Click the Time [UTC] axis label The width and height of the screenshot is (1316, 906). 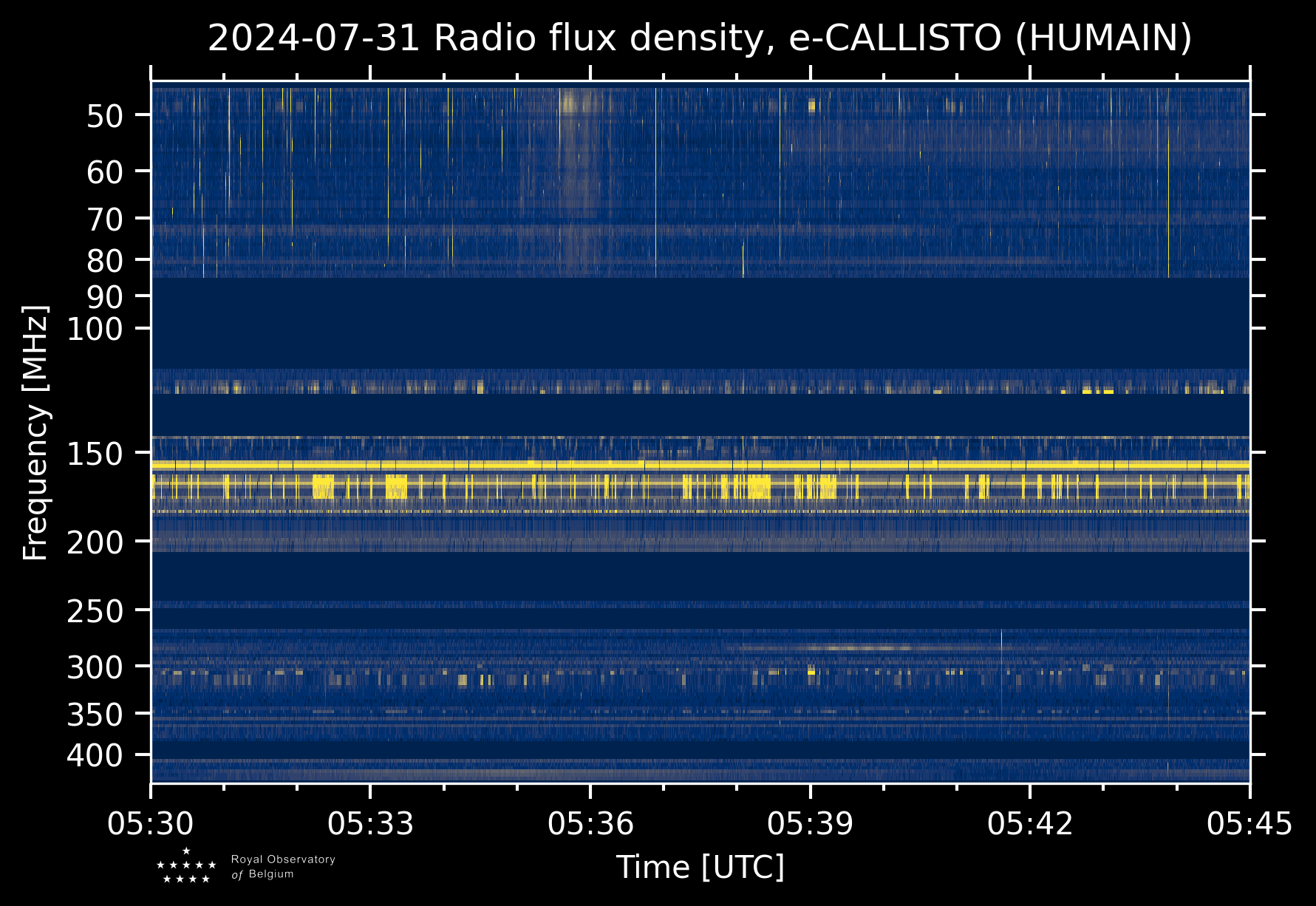[700, 867]
